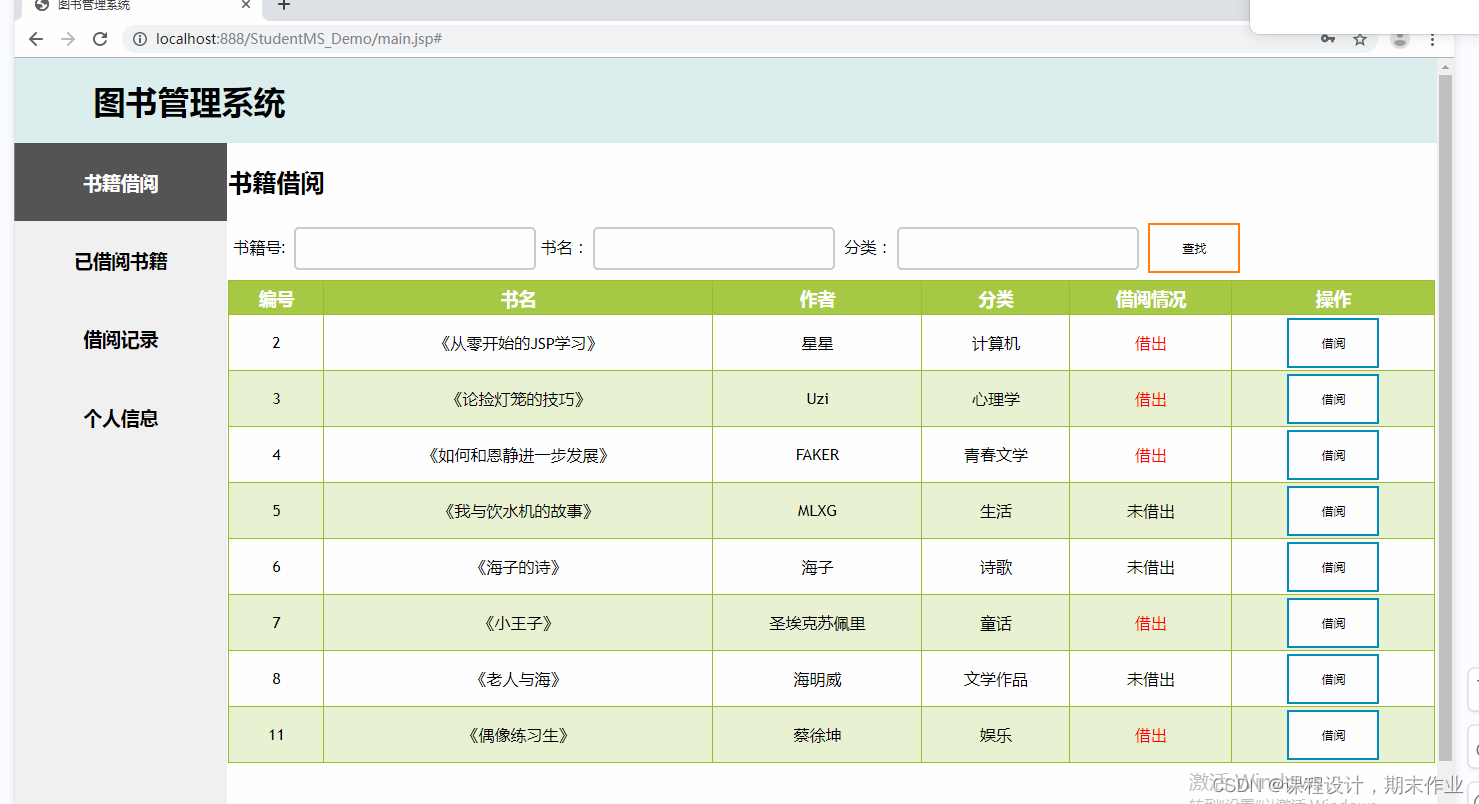Click 借阅 for 《论捡灯笼的技巧》
Screen dimensions: 1479x804
point(1333,399)
